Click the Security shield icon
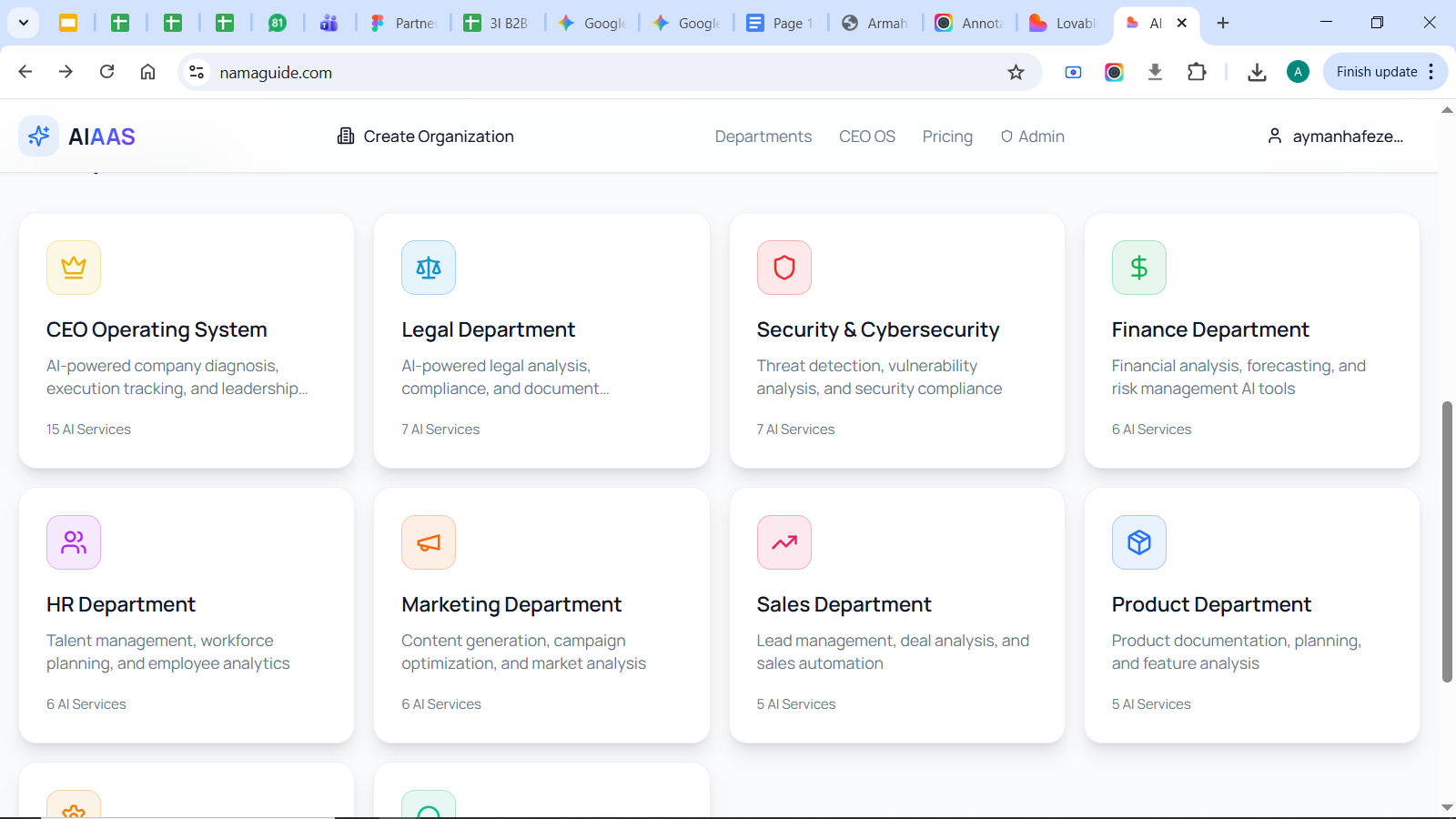The width and height of the screenshot is (1456, 819). point(784,268)
